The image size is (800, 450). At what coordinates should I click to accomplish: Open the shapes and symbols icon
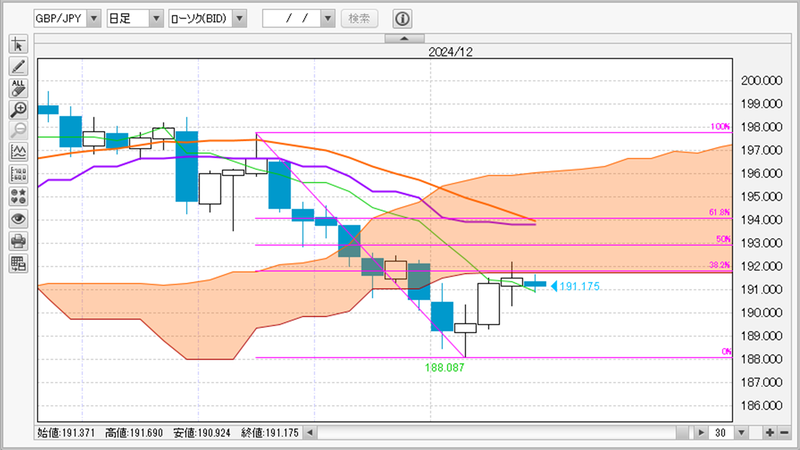pyautogui.click(x=18, y=196)
